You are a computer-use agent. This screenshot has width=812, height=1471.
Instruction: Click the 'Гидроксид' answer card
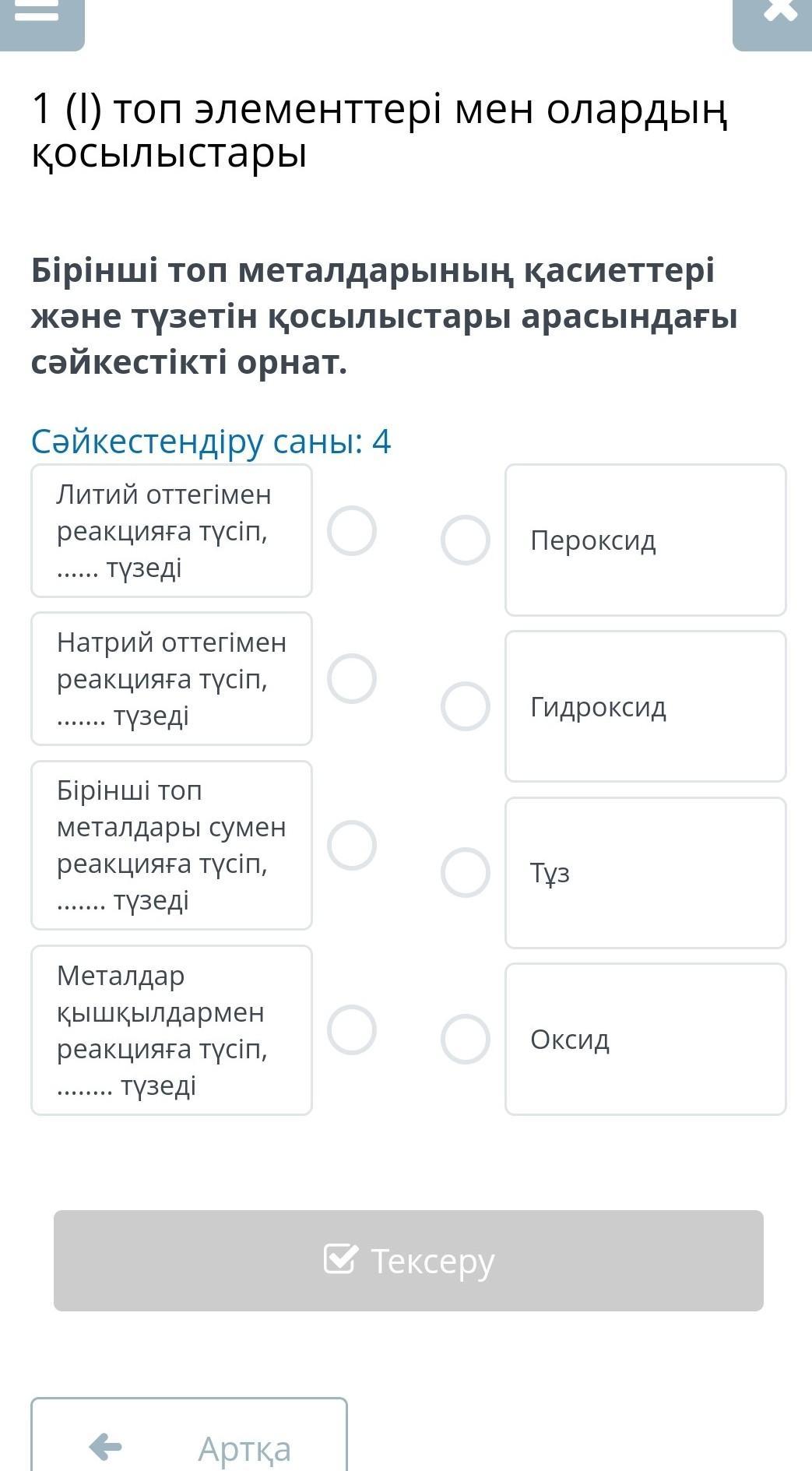(x=645, y=706)
